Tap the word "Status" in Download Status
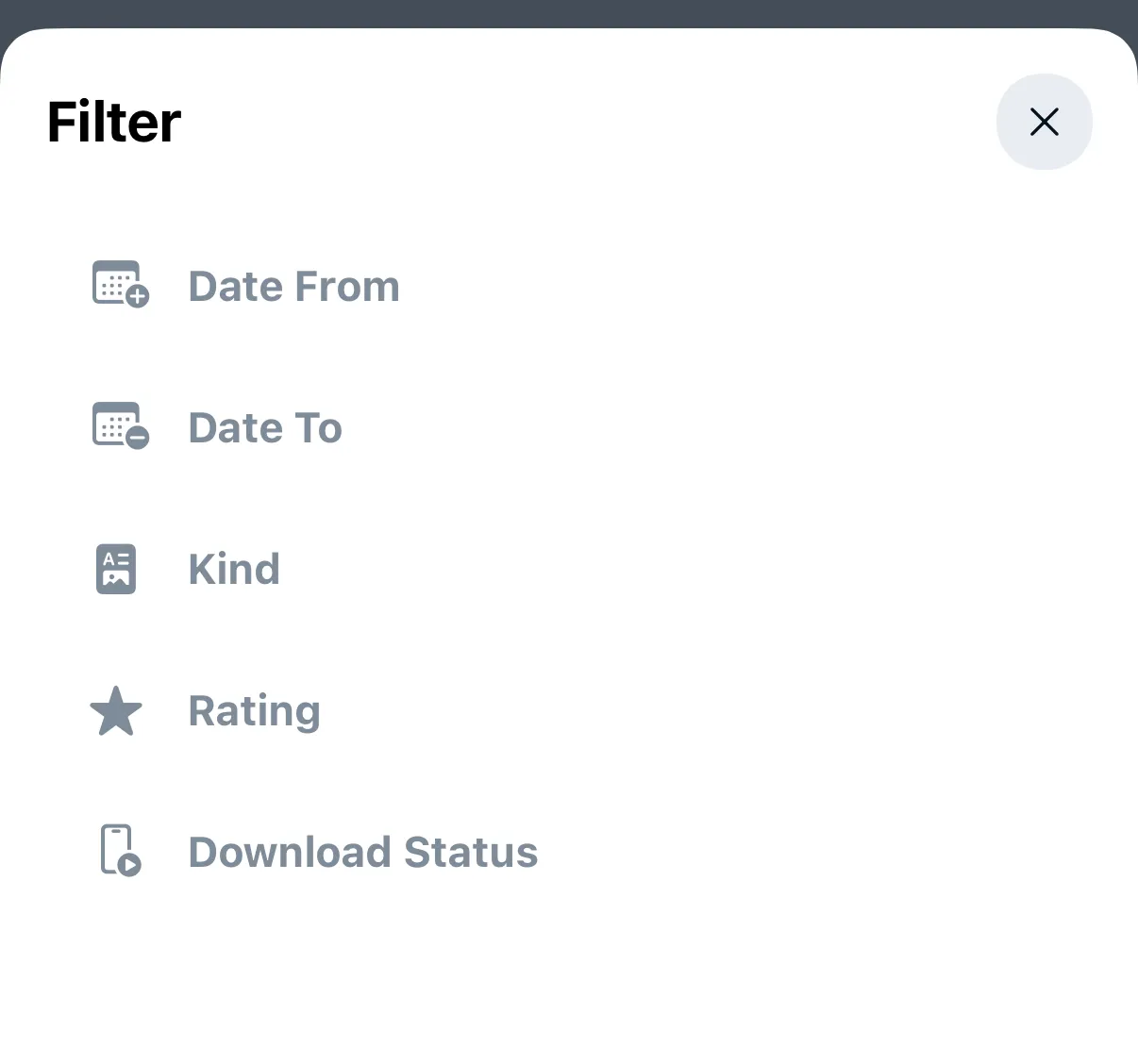1138x1064 pixels. [x=471, y=853]
